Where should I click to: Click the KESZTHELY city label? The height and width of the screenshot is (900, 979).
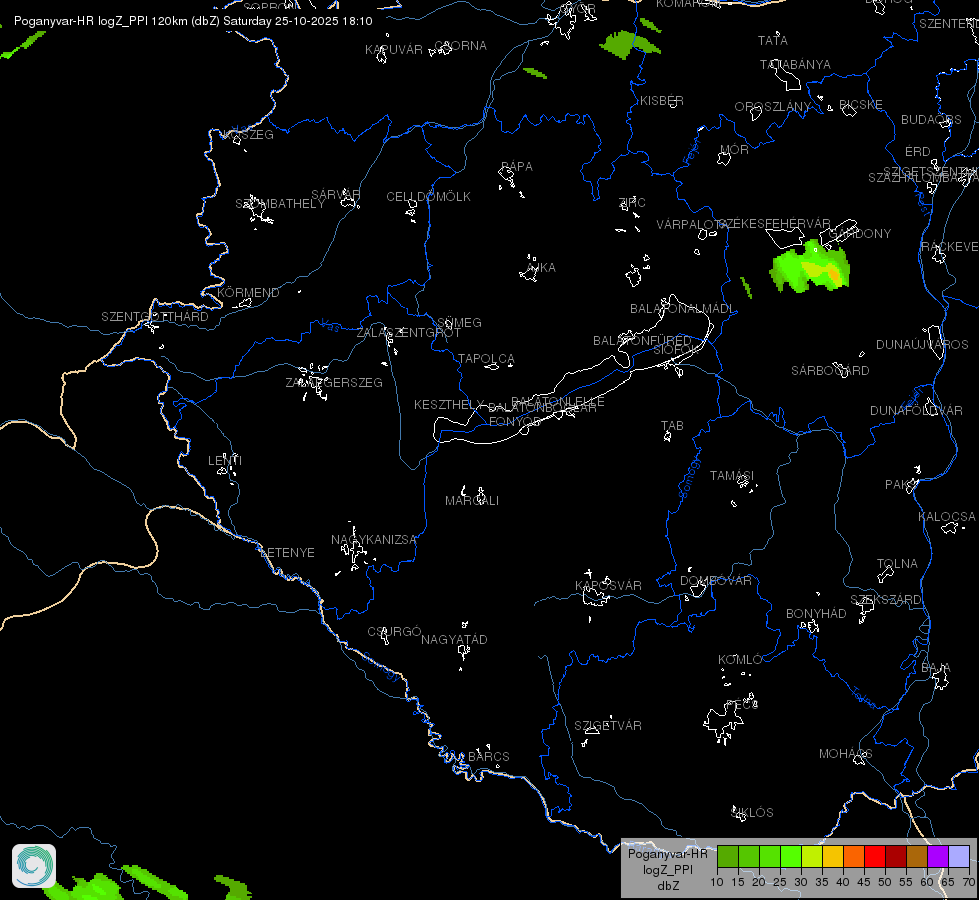(x=449, y=405)
